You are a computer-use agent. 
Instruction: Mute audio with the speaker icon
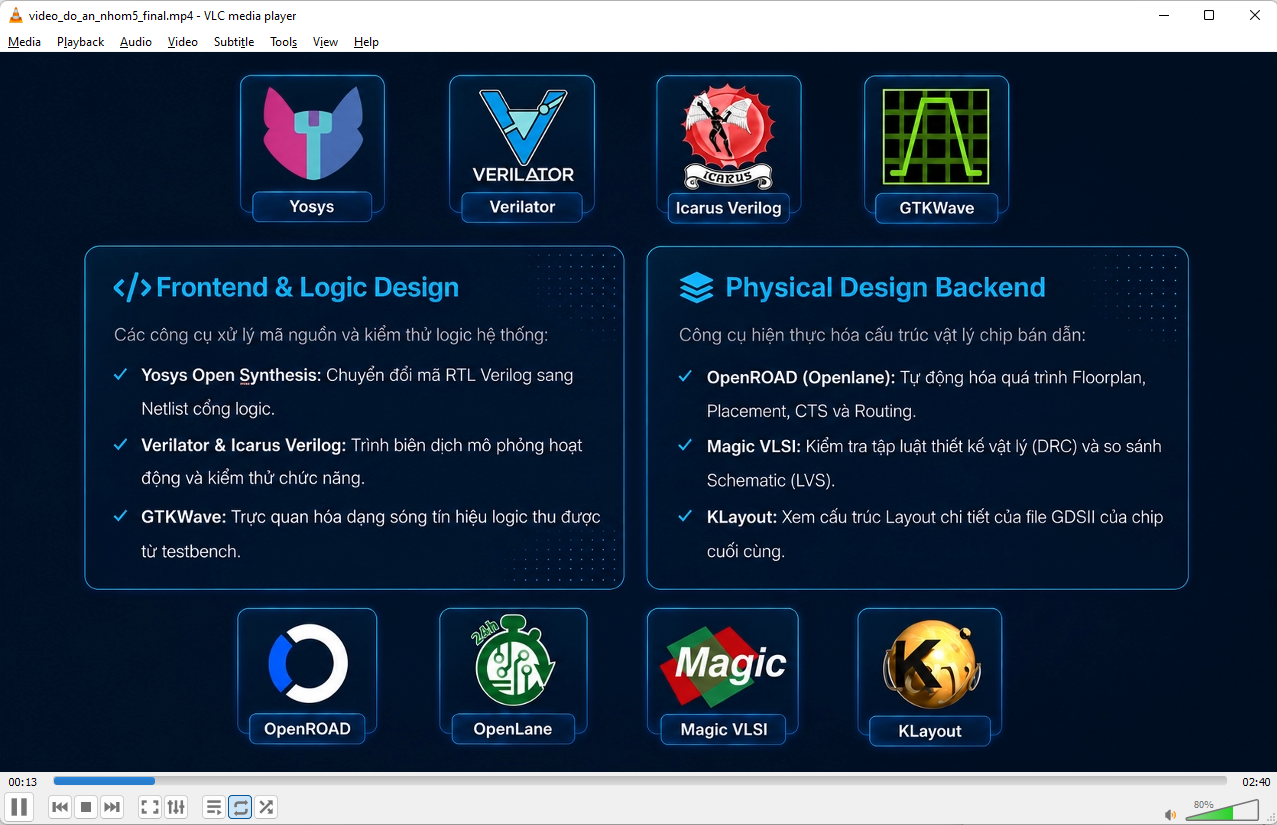(1171, 814)
